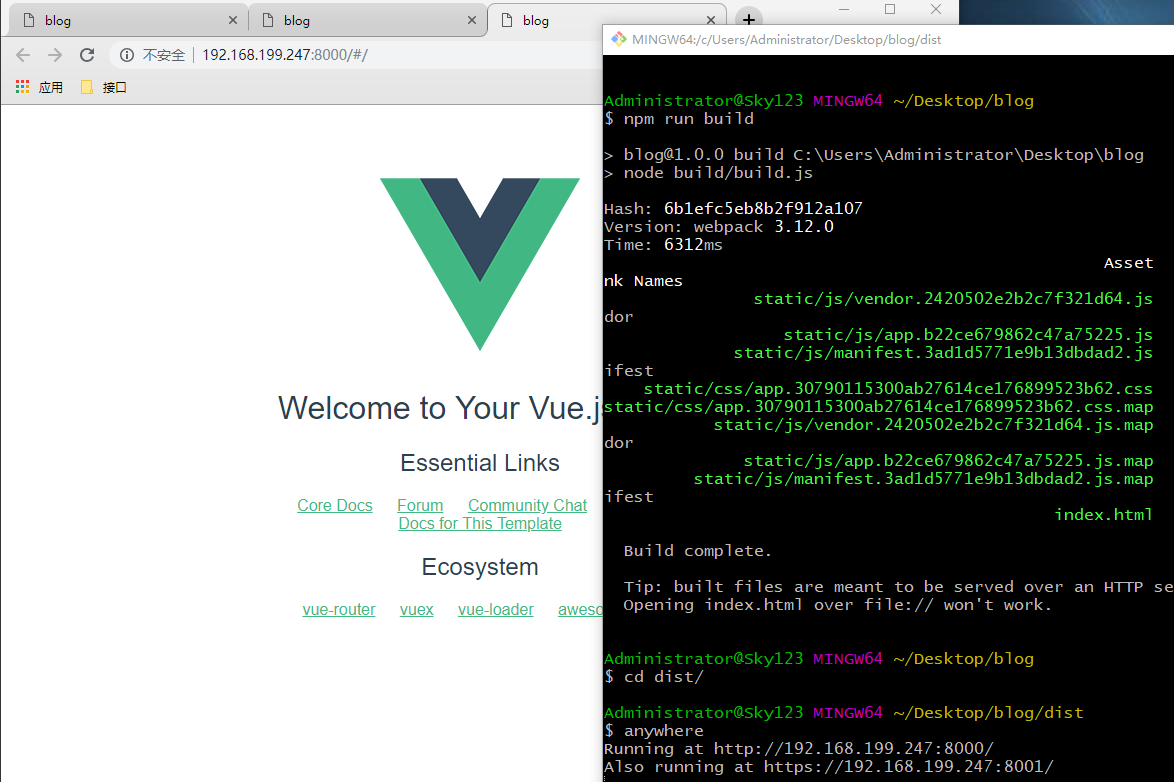Reload the page with refresh icon

click(87, 55)
